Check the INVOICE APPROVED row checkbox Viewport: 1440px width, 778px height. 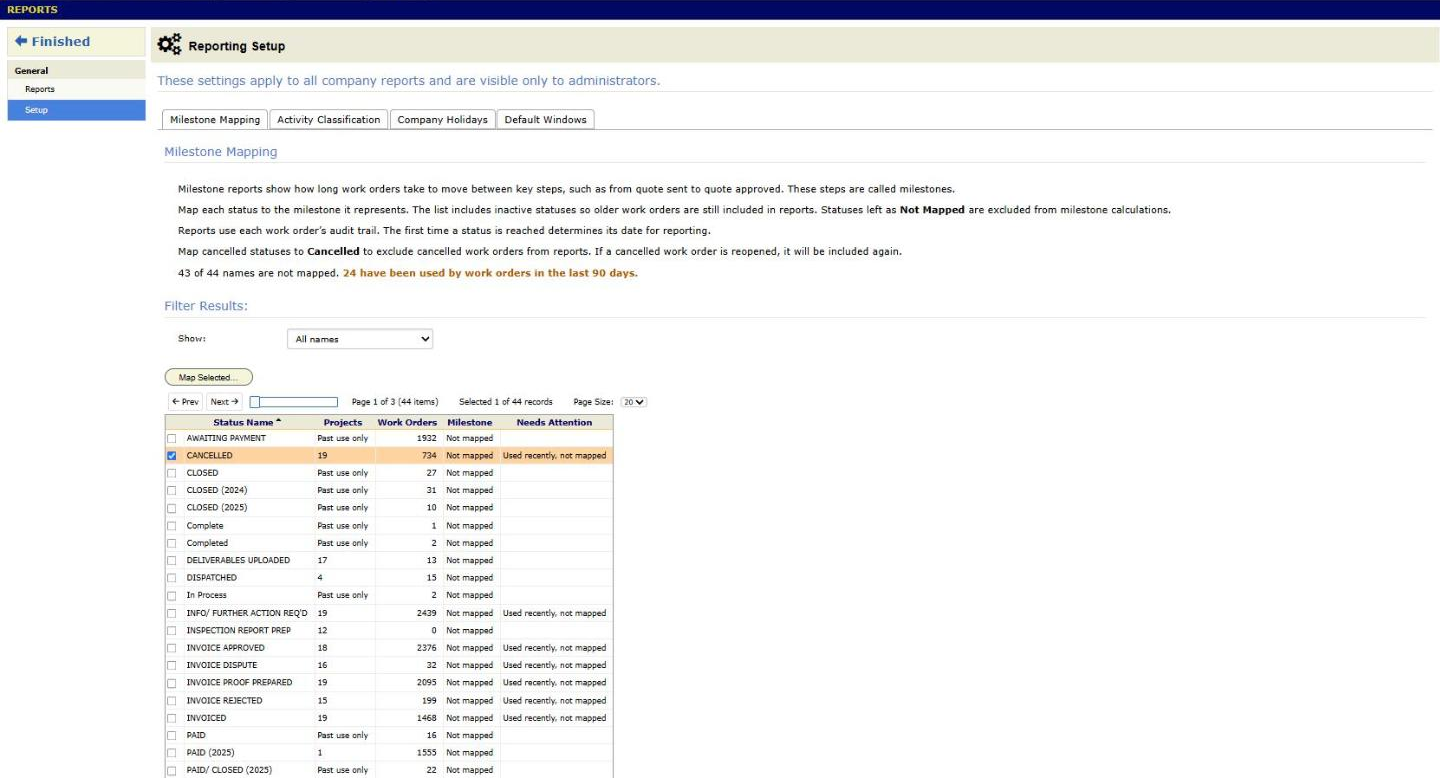click(x=172, y=648)
